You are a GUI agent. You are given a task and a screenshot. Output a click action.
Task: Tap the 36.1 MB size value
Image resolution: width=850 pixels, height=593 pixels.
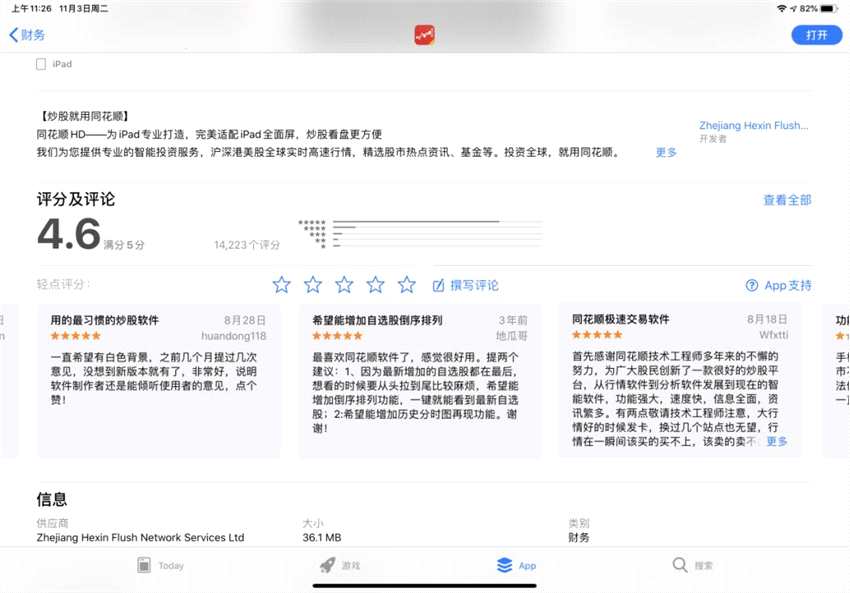322,538
